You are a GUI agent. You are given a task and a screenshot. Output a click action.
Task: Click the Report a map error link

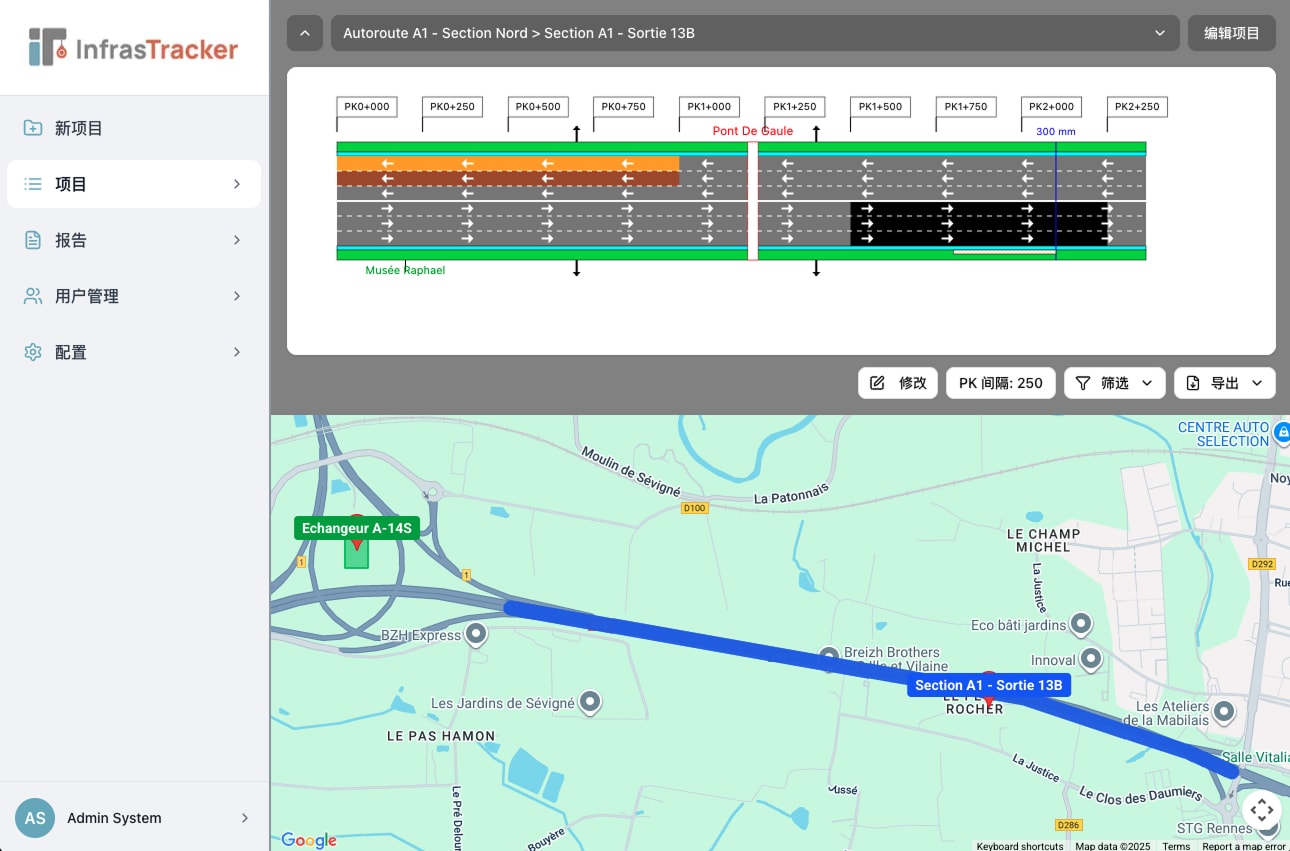tap(1243, 845)
